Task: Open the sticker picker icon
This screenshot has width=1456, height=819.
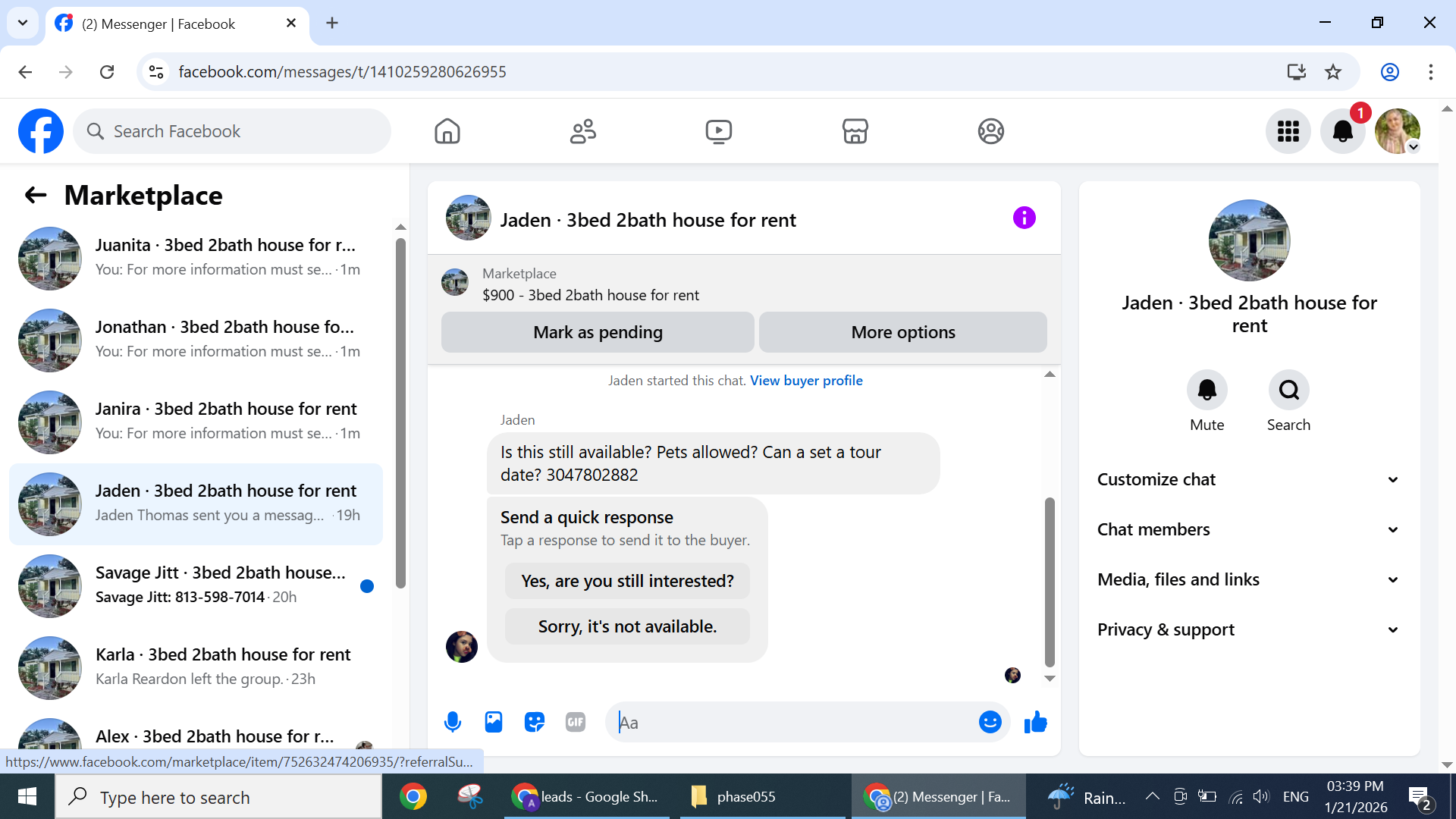Action: point(535,722)
